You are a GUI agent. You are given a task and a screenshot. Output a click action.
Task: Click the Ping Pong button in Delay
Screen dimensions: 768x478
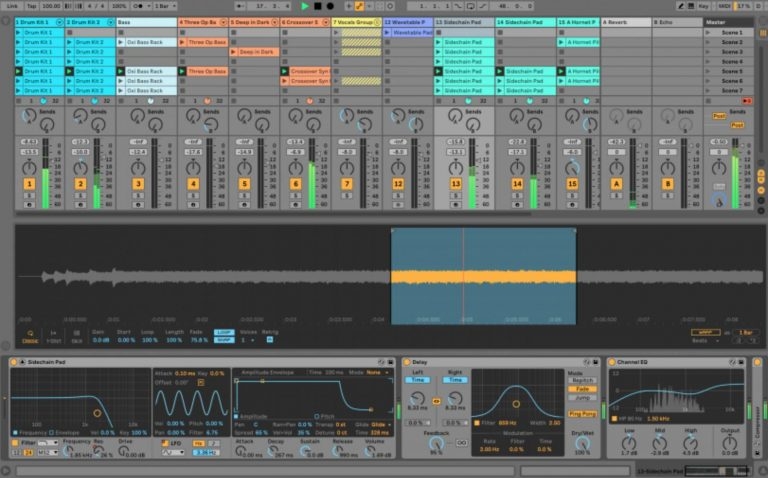click(582, 413)
